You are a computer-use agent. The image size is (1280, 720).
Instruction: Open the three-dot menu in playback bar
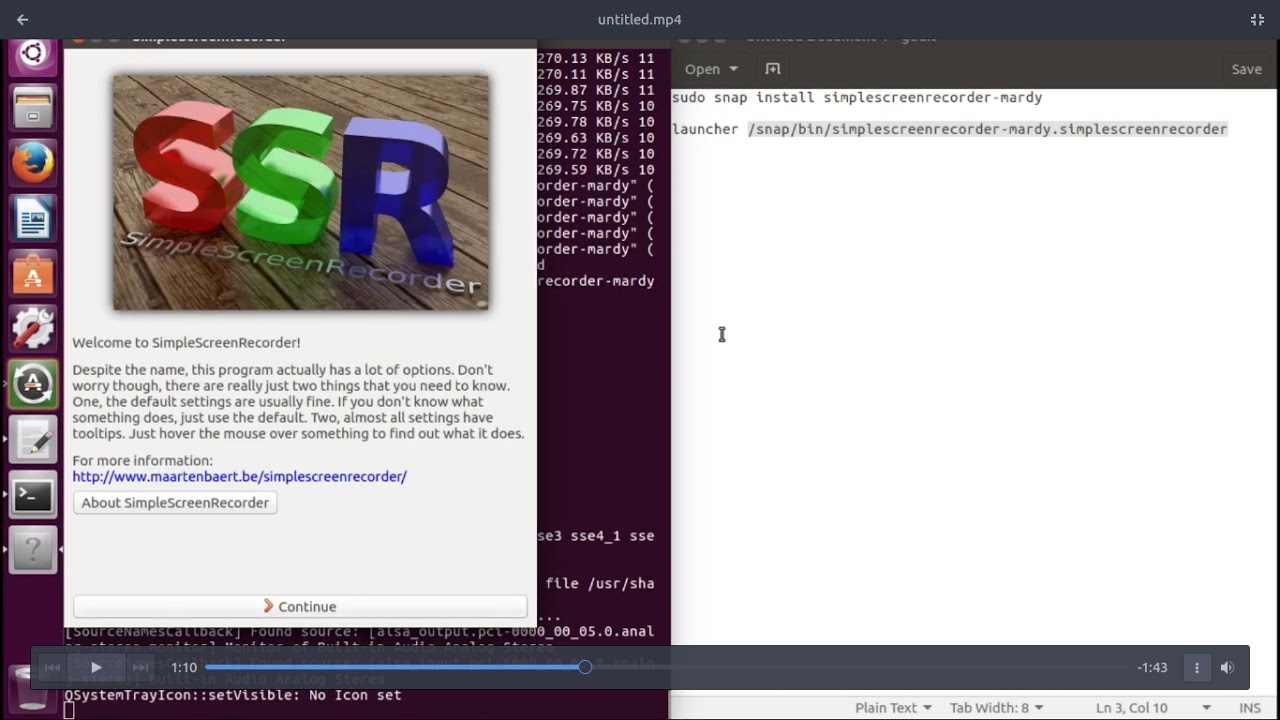click(1197, 667)
